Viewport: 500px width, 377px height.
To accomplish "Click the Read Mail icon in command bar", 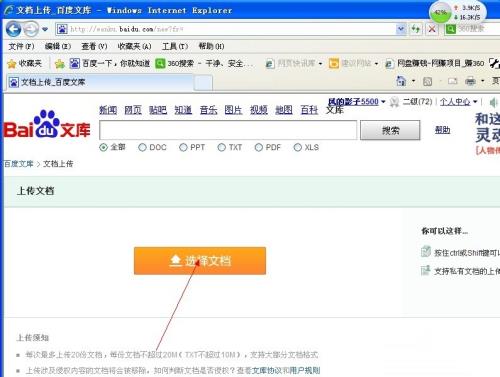I will (x=452, y=81).
